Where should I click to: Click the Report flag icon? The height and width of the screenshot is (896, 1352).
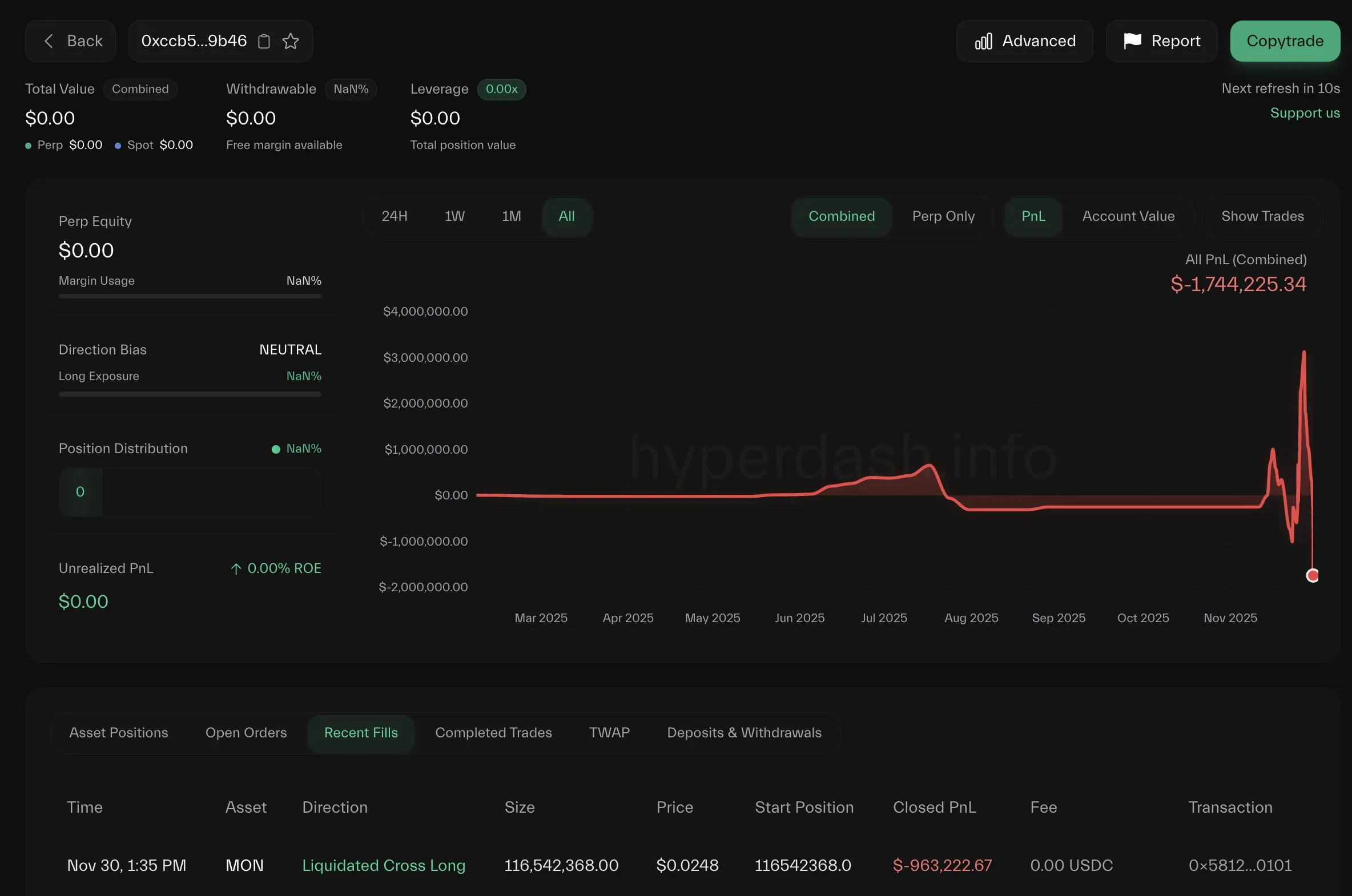(x=1132, y=41)
